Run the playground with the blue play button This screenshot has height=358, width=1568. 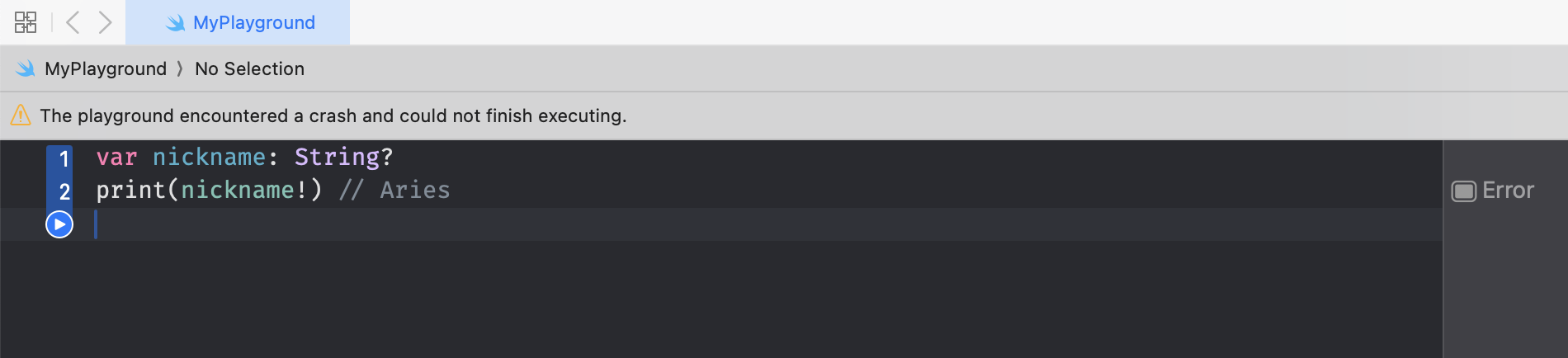pos(59,224)
